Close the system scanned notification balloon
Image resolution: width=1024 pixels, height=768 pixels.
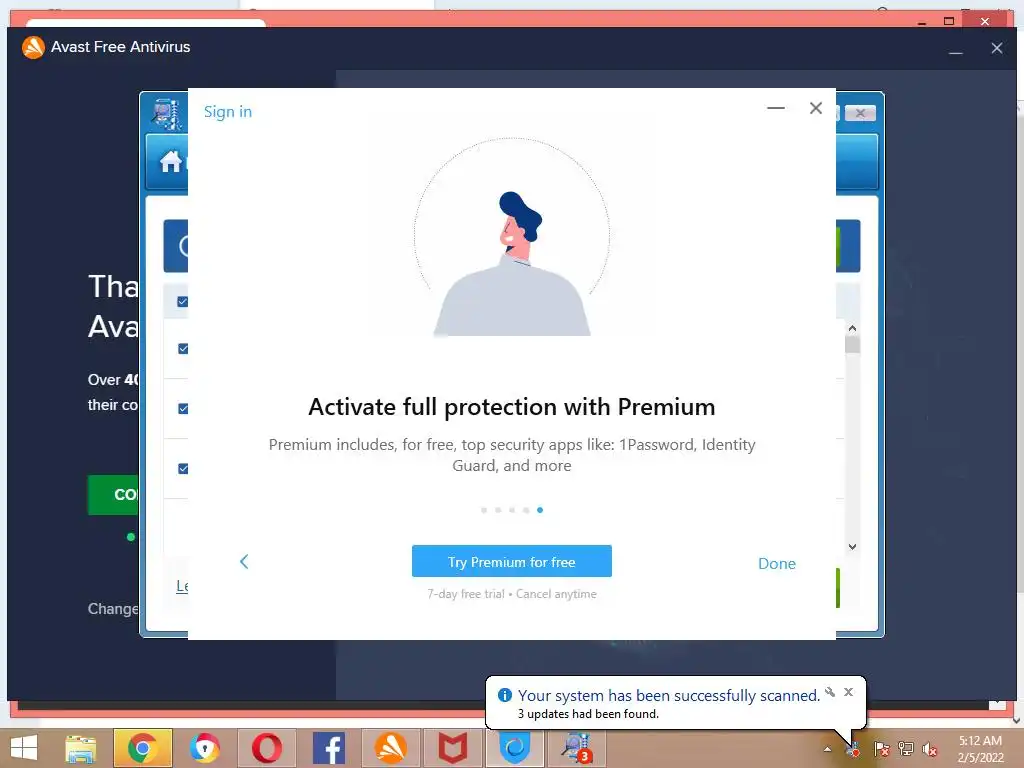pos(848,692)
